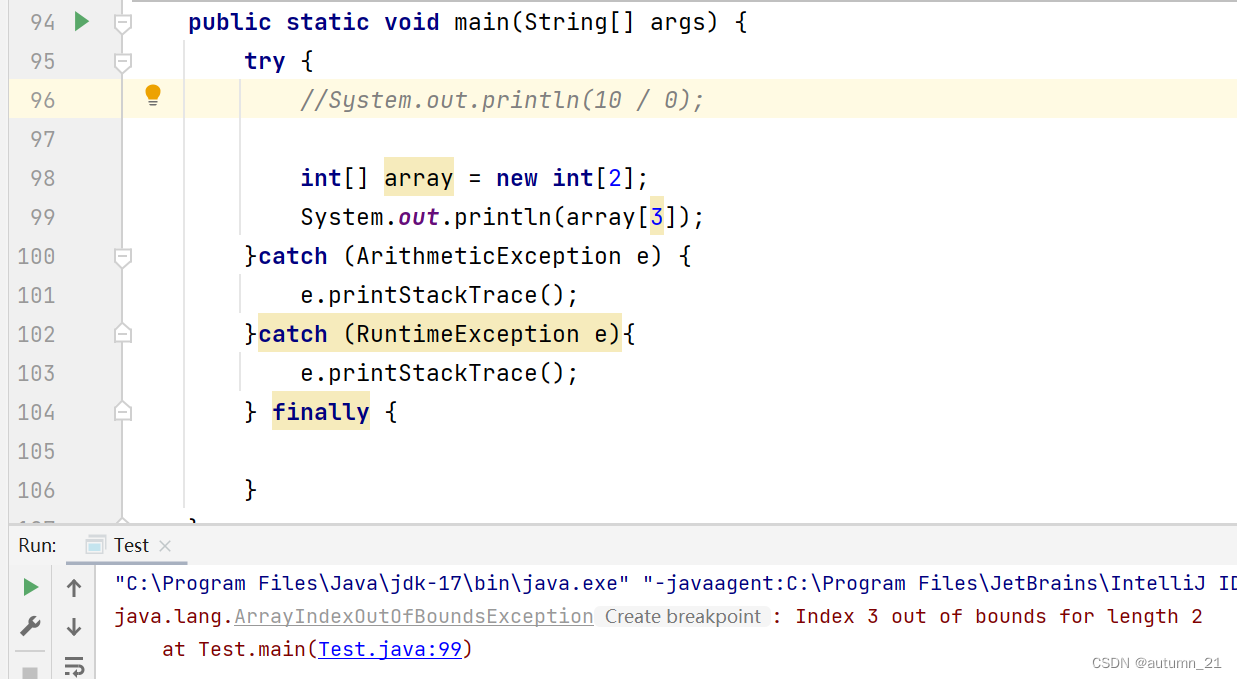Click the Run: panel label

point(37,545)
